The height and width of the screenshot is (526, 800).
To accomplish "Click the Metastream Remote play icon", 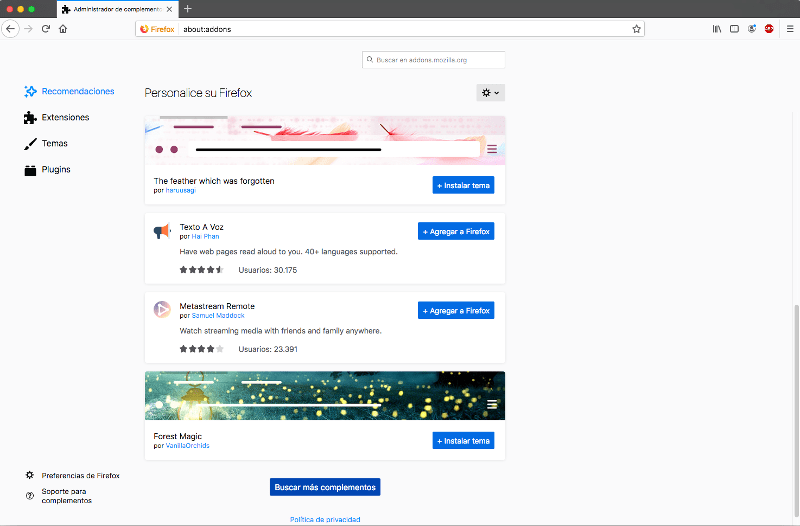I will tap(162, 309).
